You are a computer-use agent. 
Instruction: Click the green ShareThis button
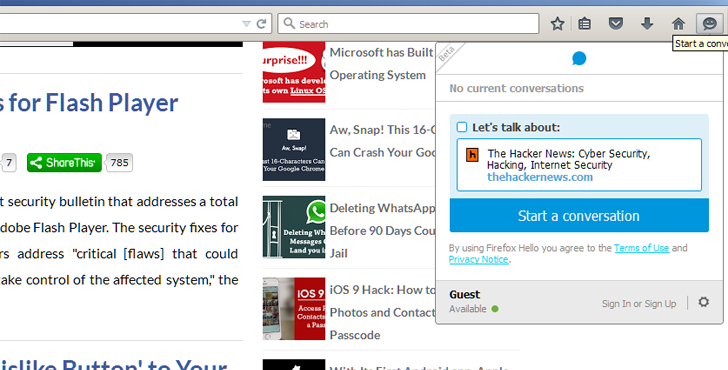coord(64,162)
